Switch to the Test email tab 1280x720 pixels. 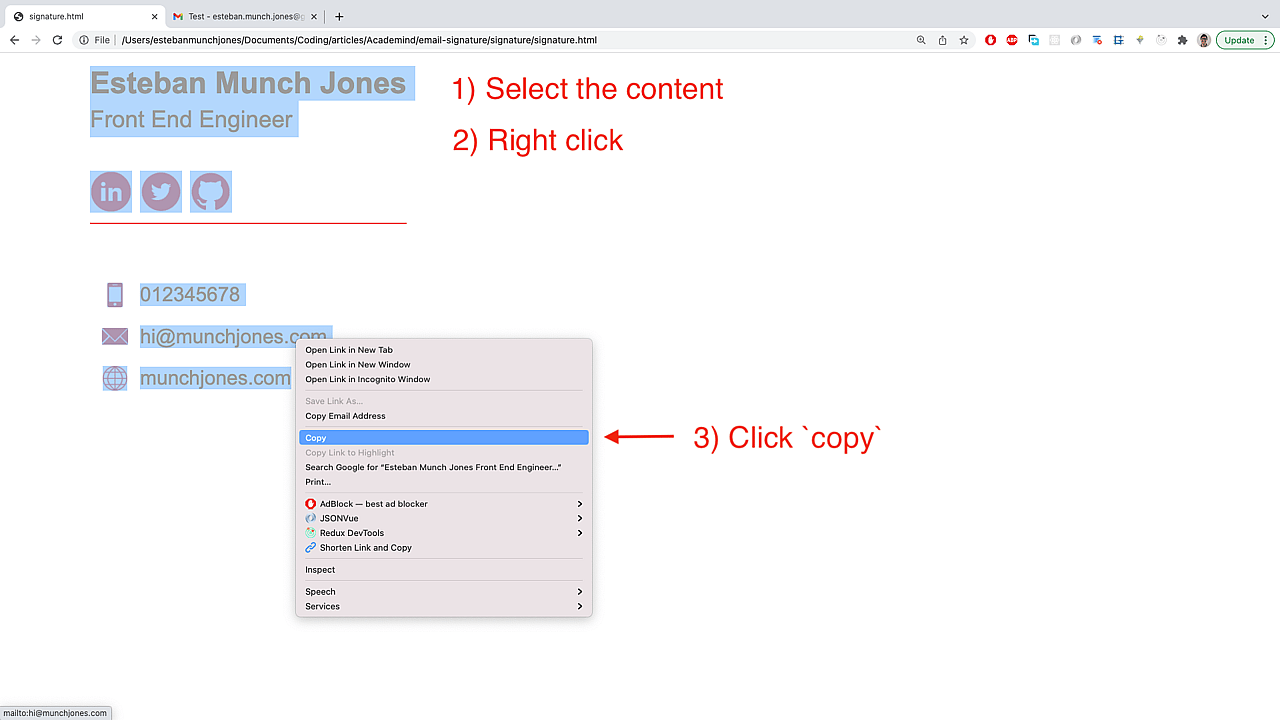coord(240,16)
